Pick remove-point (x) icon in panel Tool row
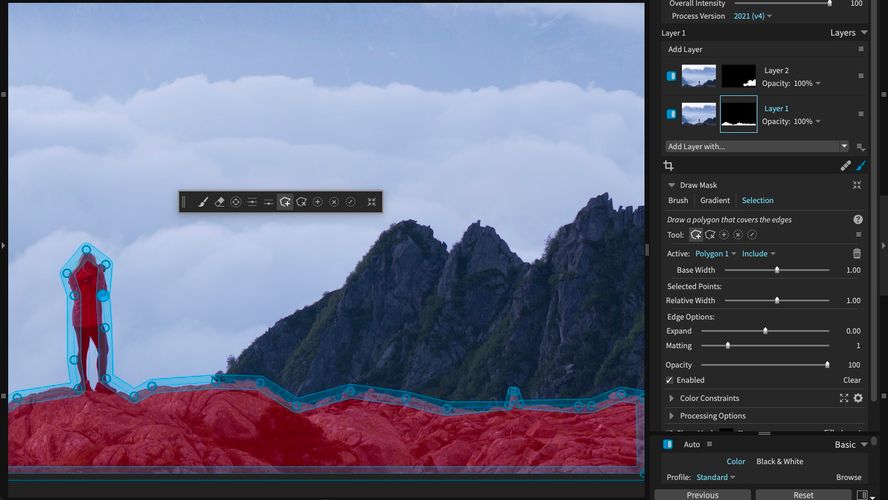This screenshot has width=888, height=500. (738, 234)
